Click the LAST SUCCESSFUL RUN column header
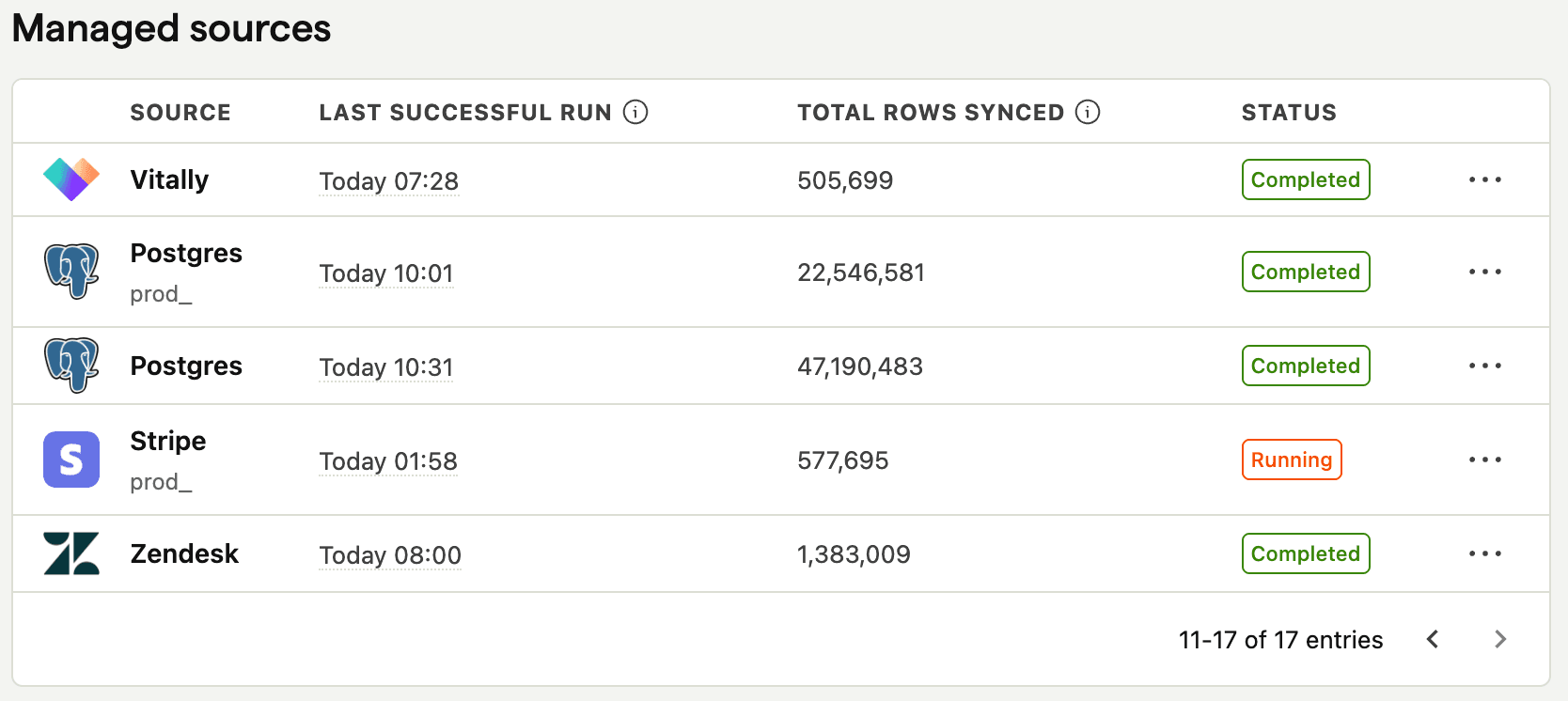The width and height of the screenshot is (1568, 701). coord(465,112)
